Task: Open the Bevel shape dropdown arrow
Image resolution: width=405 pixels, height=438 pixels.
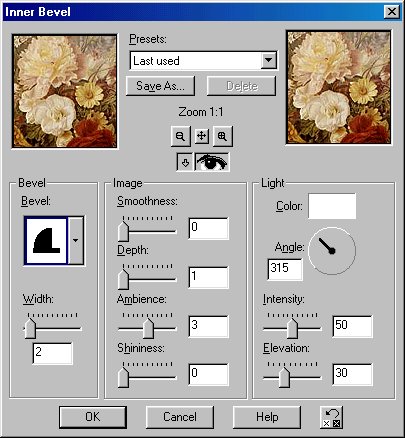Action: (x=76, y=240)
